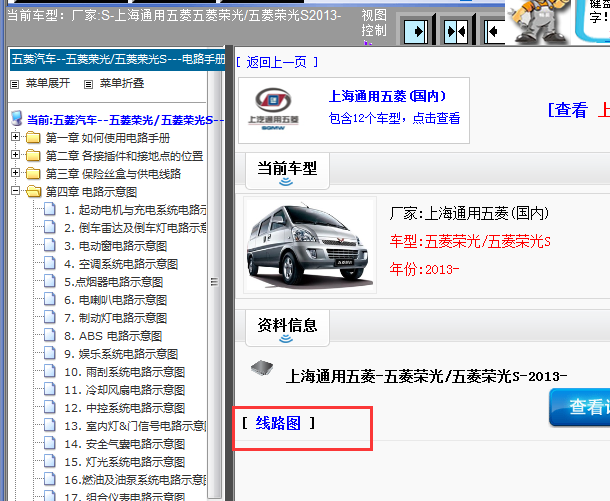Click the gray device icon beside 上海通用五菱-五菱荣光
Image resolution: width=610 pixels, height=501 pixels.
pyautogui.click(x=262, y=368)
